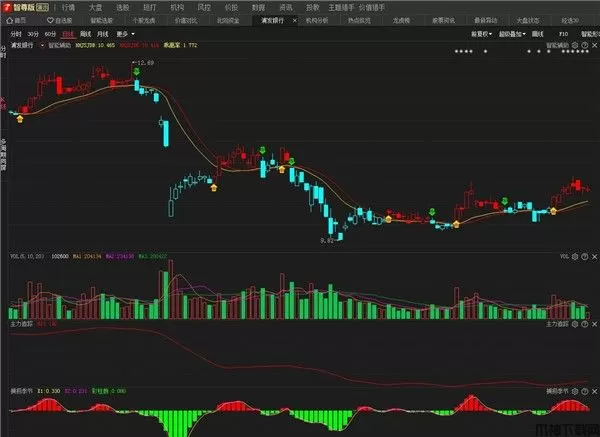Open 主力追踪 panel help icon

(x=585, y=324)
